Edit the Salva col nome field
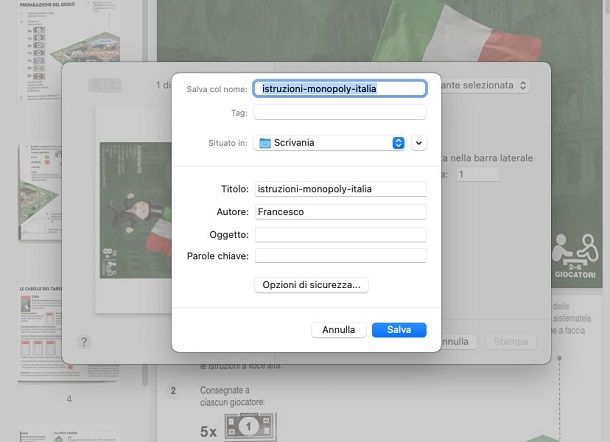This screenshot has height=442, width=610. point(340,89)
